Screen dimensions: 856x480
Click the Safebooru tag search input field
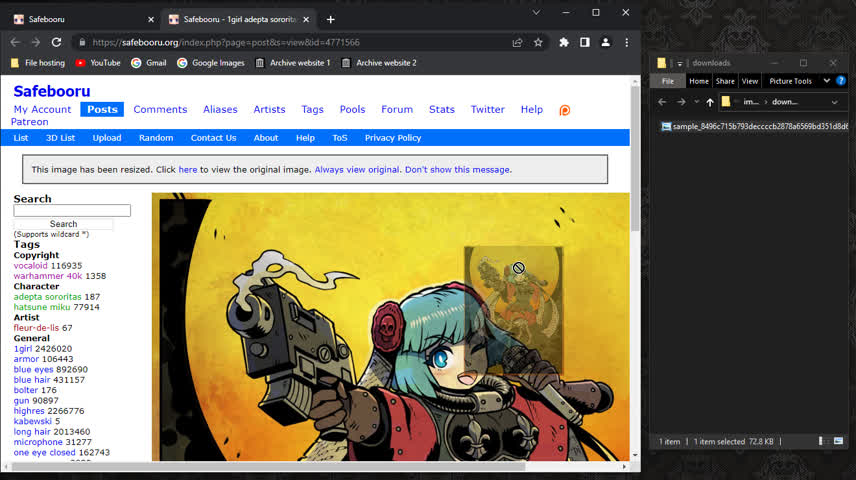[72, 211]
